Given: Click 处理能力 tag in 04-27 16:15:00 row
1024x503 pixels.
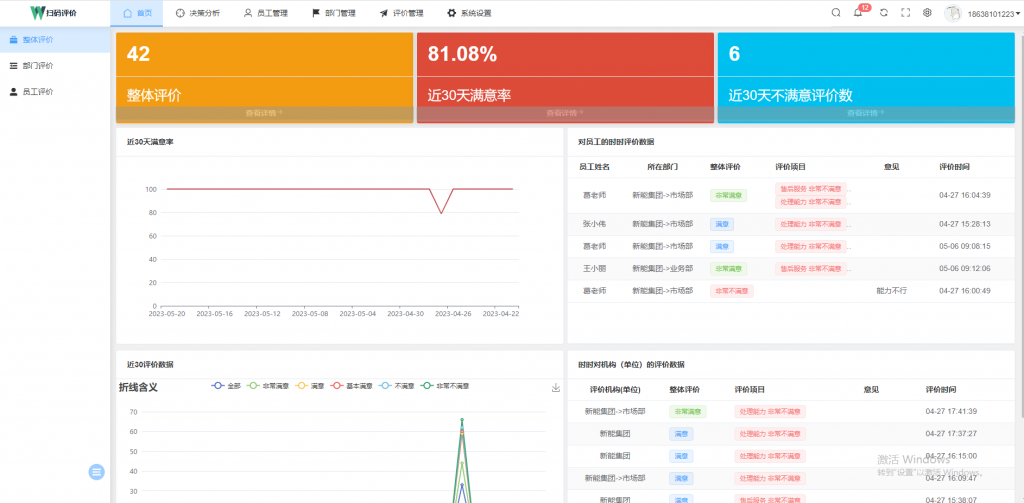Looking at the screenshot, I should click(x=770, y=456).
